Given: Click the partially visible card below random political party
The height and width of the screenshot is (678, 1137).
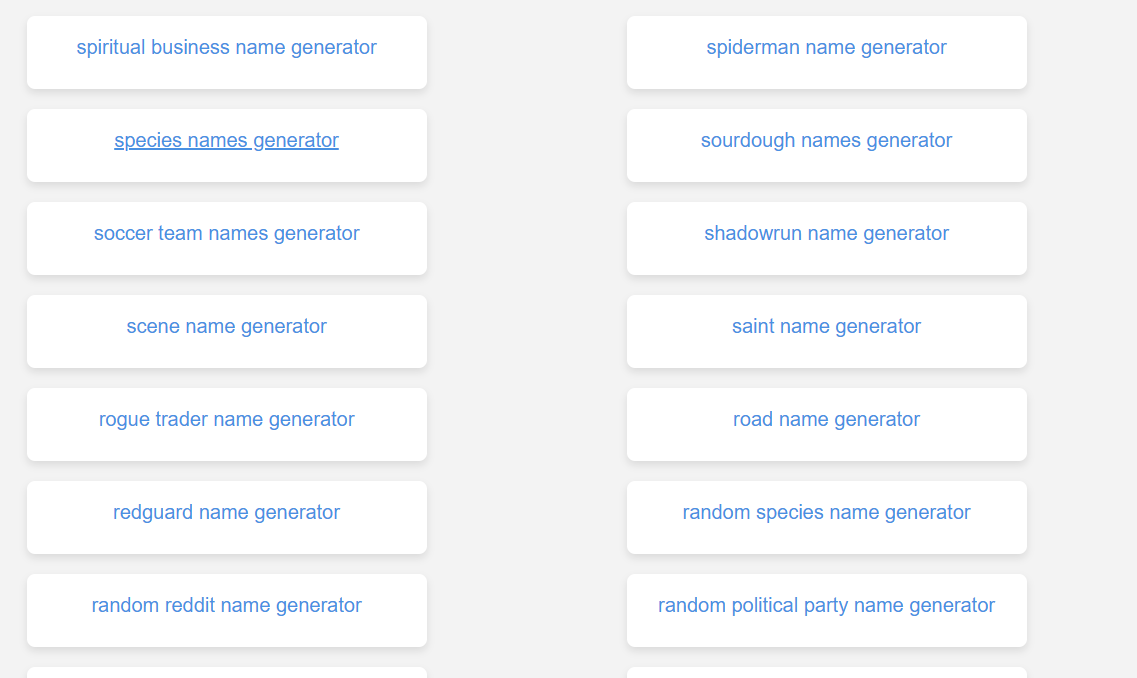Looking at the screenshot, I should tap(826, 673).
